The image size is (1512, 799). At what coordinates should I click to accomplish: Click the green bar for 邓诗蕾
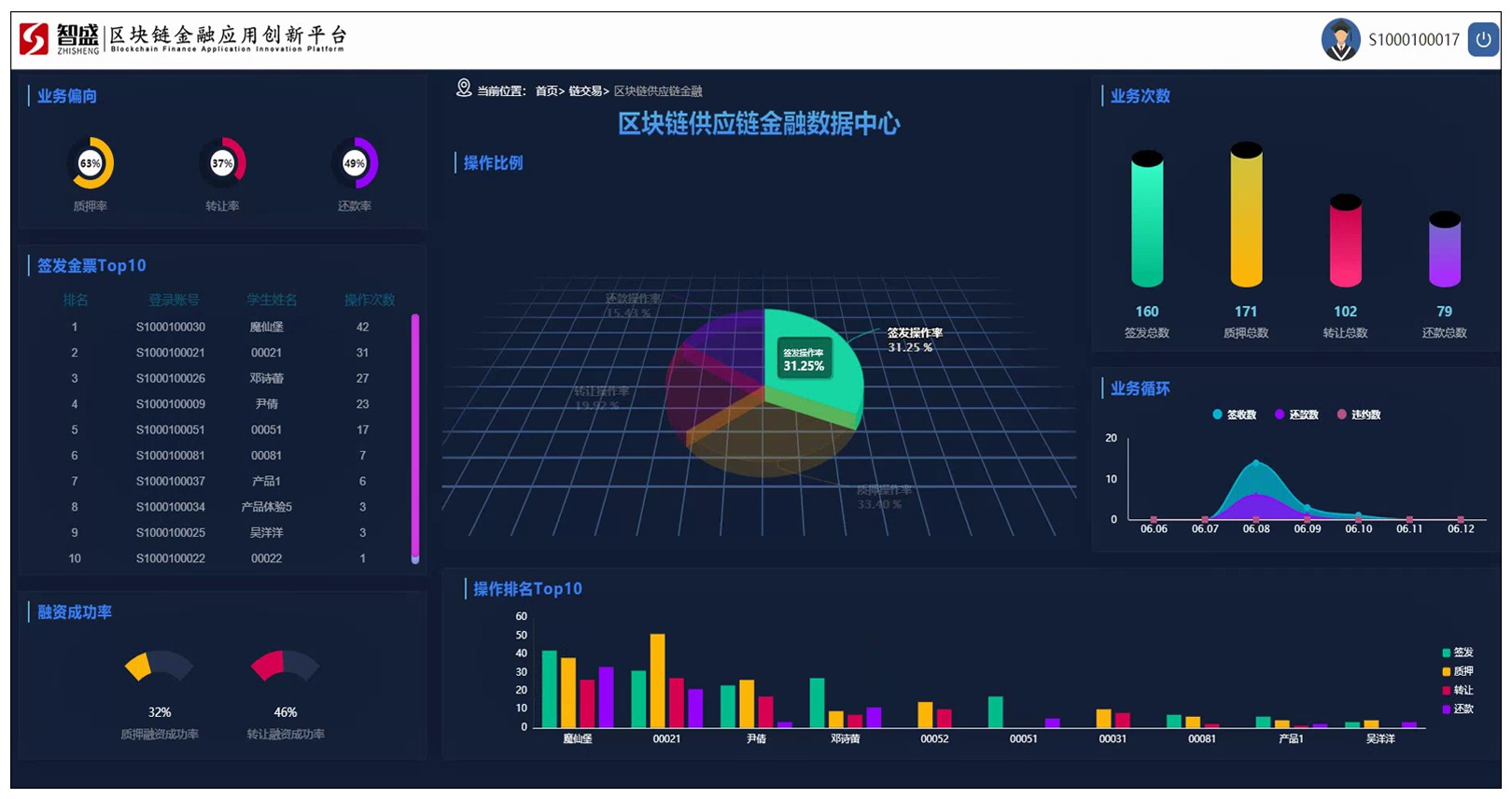point(817,703)
